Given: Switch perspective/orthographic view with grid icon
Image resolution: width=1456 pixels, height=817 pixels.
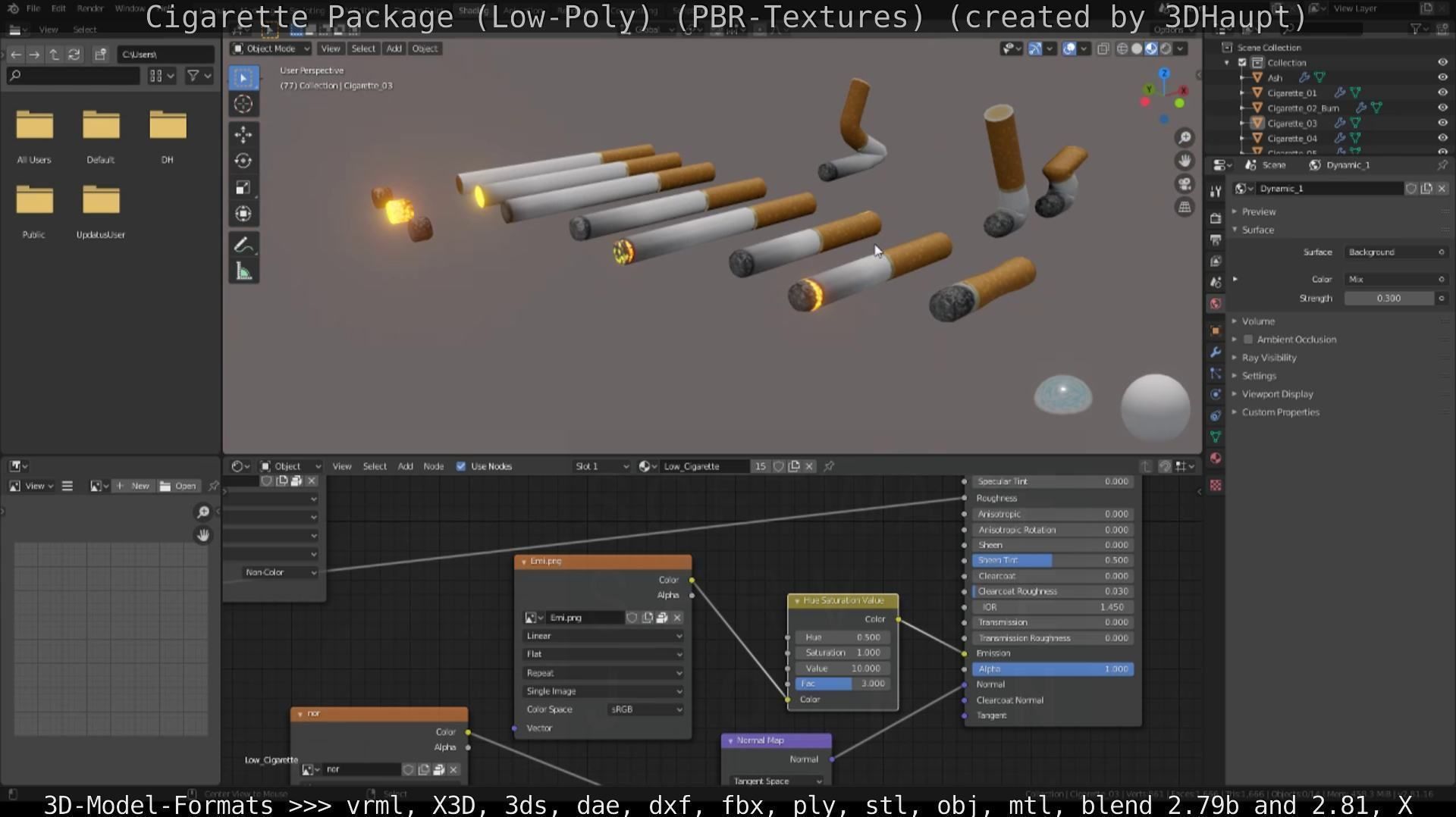Looking at the screenshot, I should (x=1185, y=207).
